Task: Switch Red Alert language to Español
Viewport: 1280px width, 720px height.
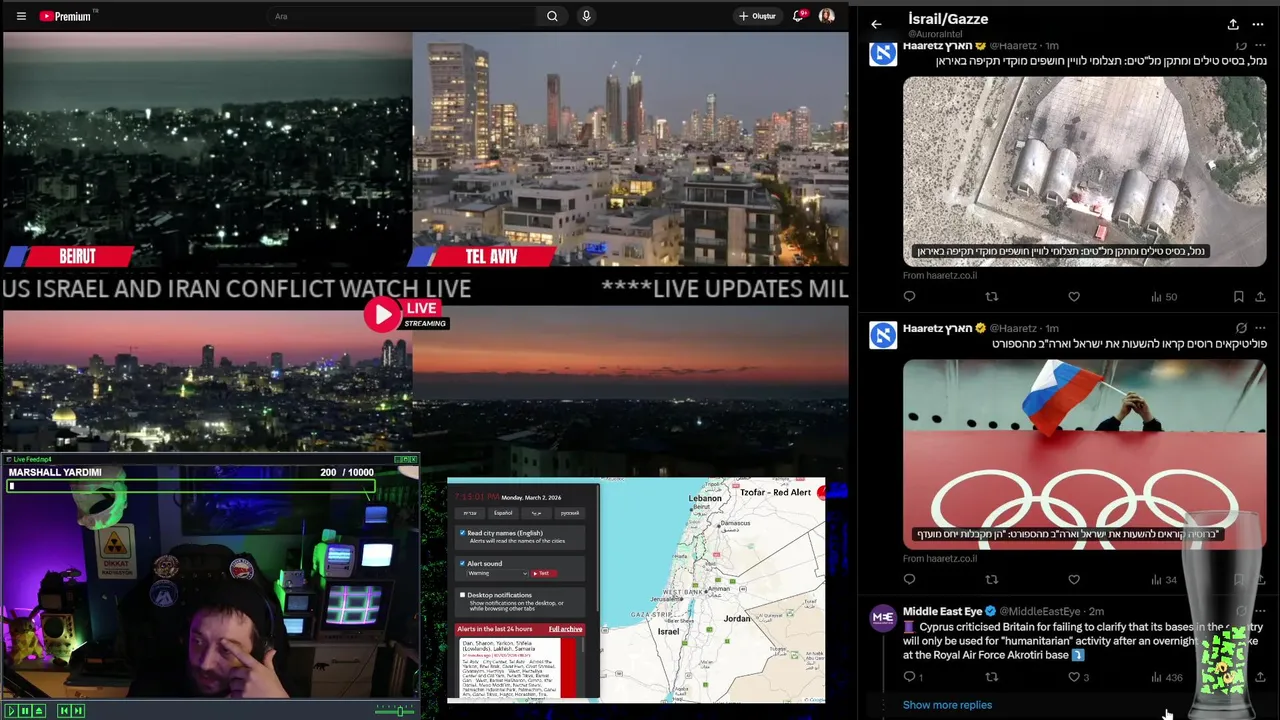Action: point(503,513)
